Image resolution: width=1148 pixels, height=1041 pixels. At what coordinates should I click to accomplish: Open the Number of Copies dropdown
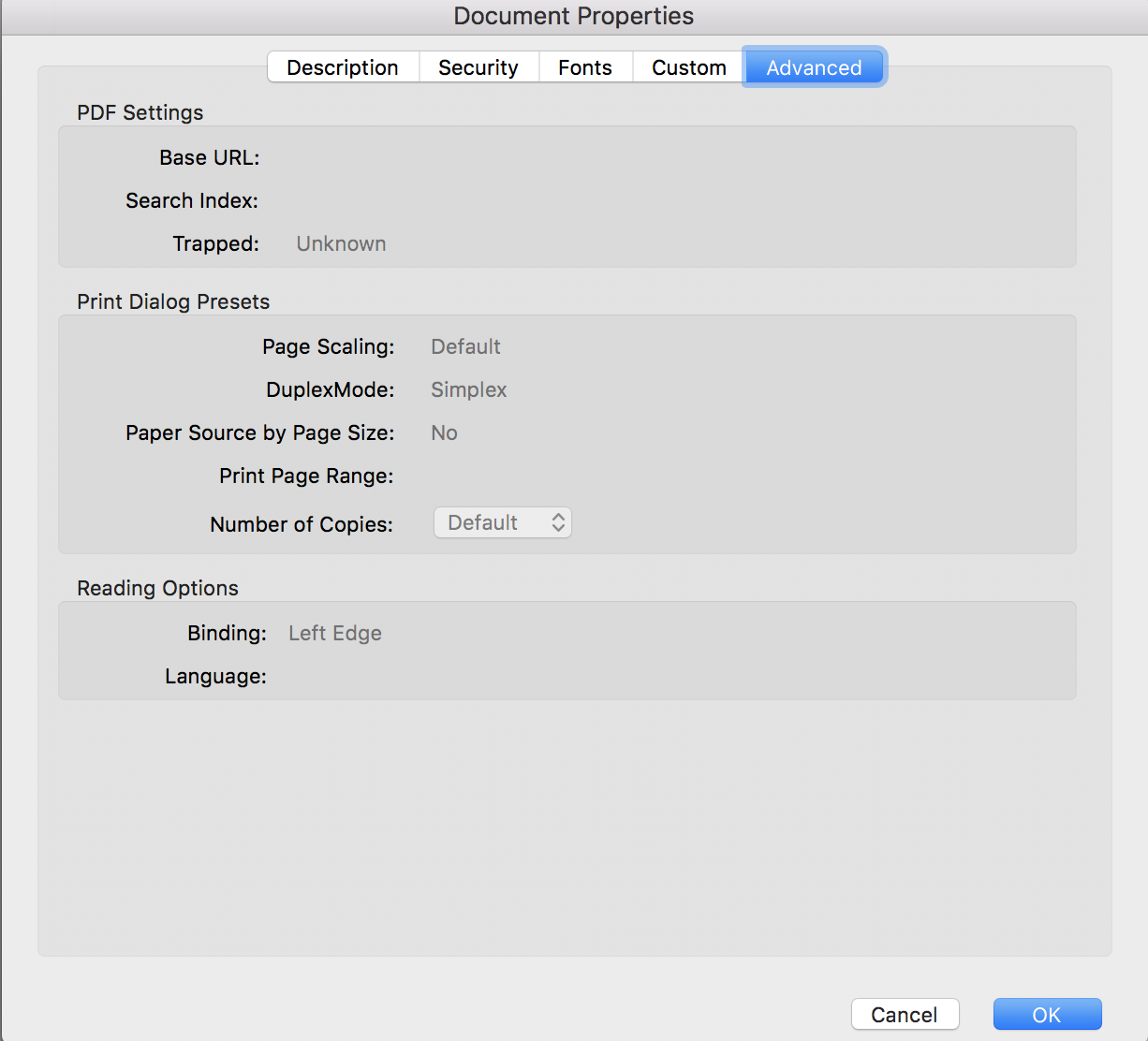(x=503, y=522)
